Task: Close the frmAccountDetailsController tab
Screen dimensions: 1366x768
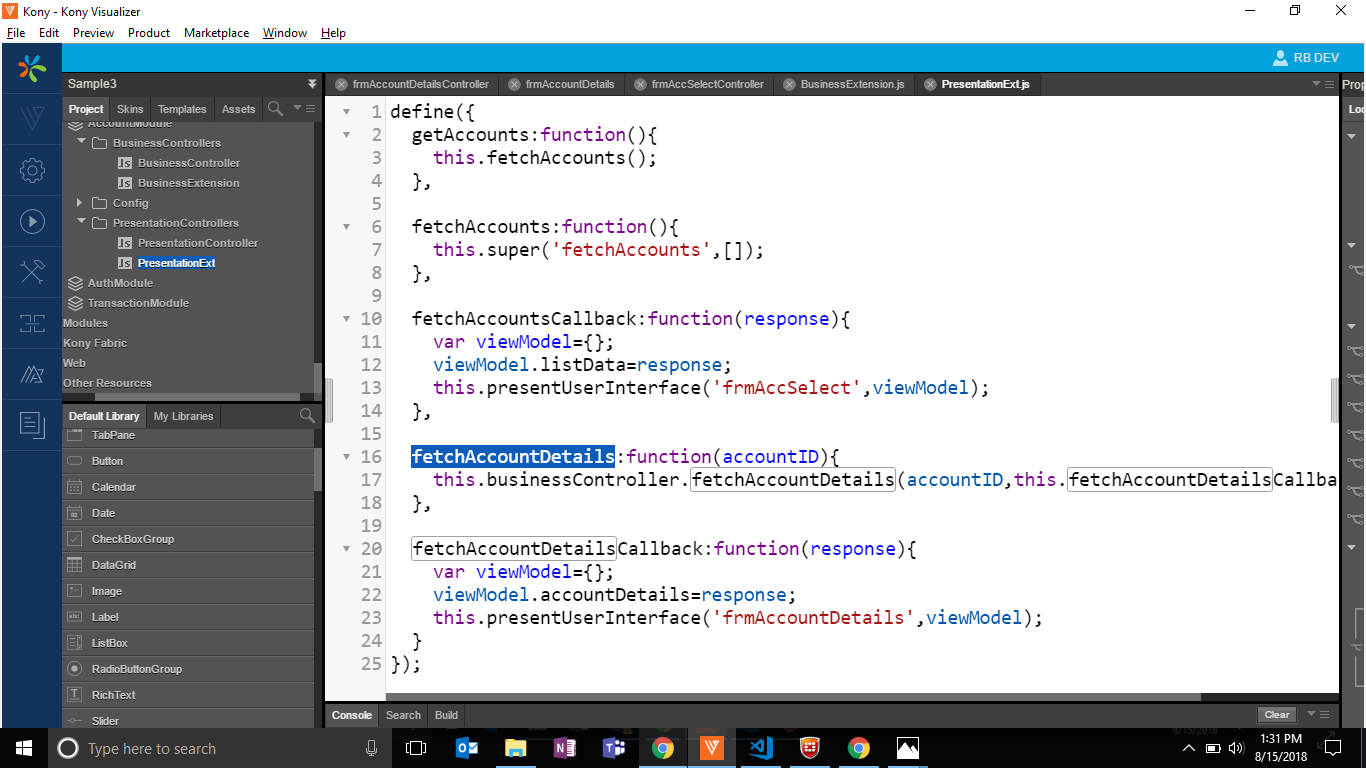Action: click(x=342, y=85)
